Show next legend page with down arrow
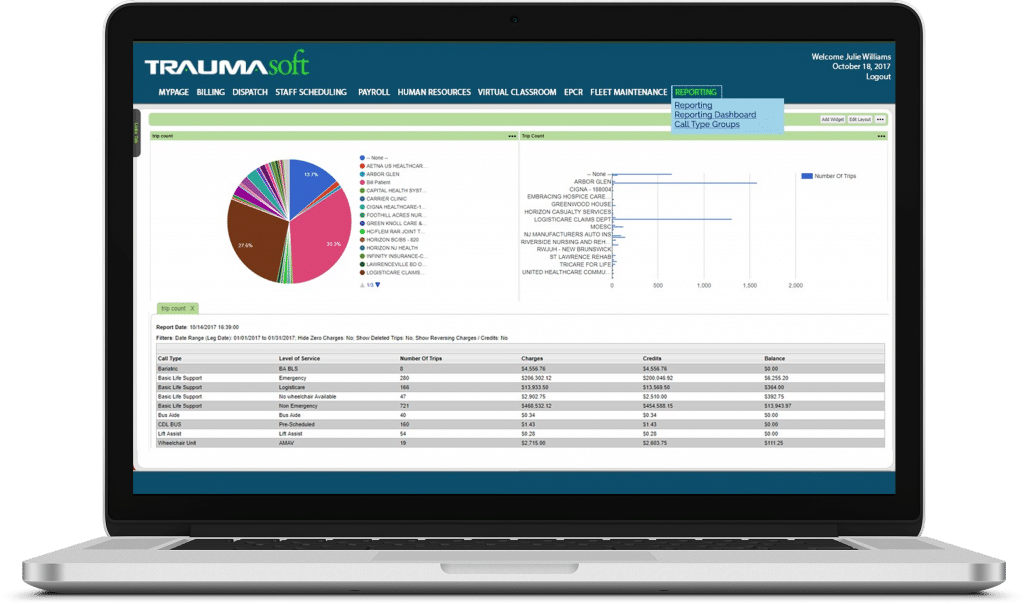 (x=378, y=284)
